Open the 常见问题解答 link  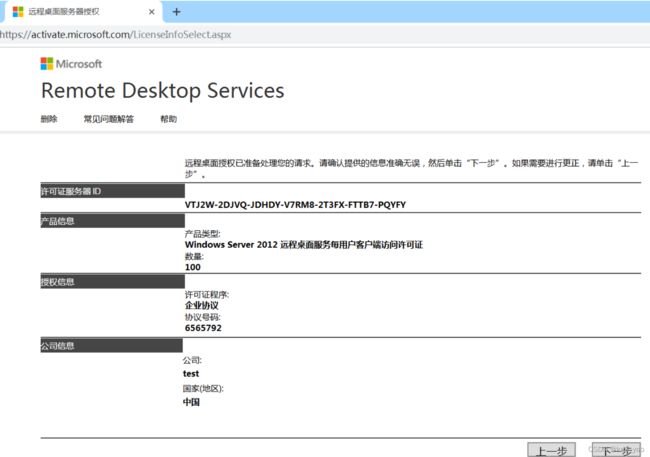[x=109, y=119]
